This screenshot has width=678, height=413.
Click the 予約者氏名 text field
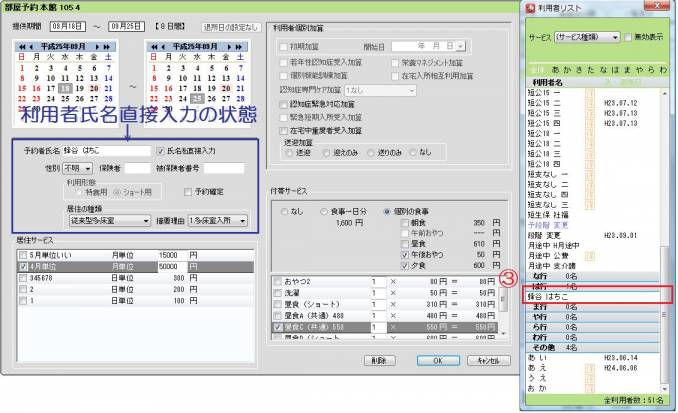[x=106, y=150]
